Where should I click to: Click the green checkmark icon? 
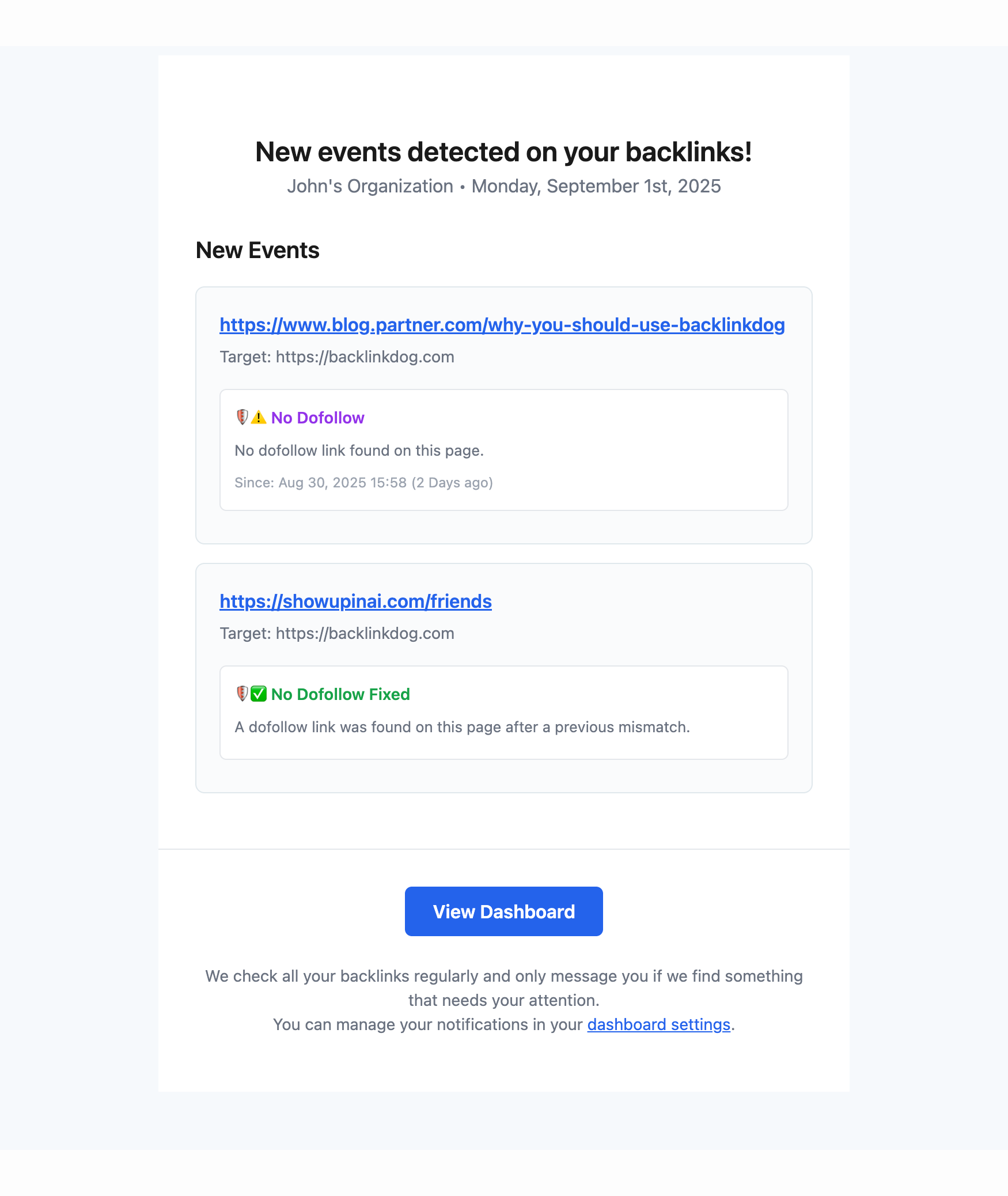pos(259,694)
